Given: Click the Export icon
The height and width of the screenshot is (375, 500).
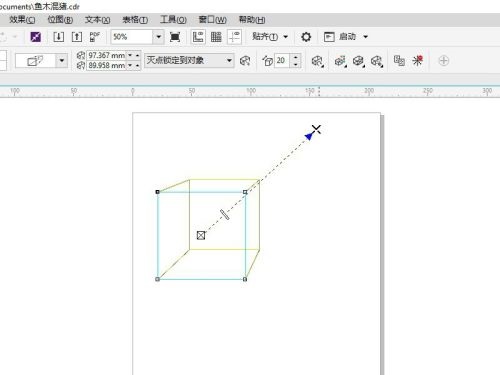Looking at the screenshot, I should 77,36.
